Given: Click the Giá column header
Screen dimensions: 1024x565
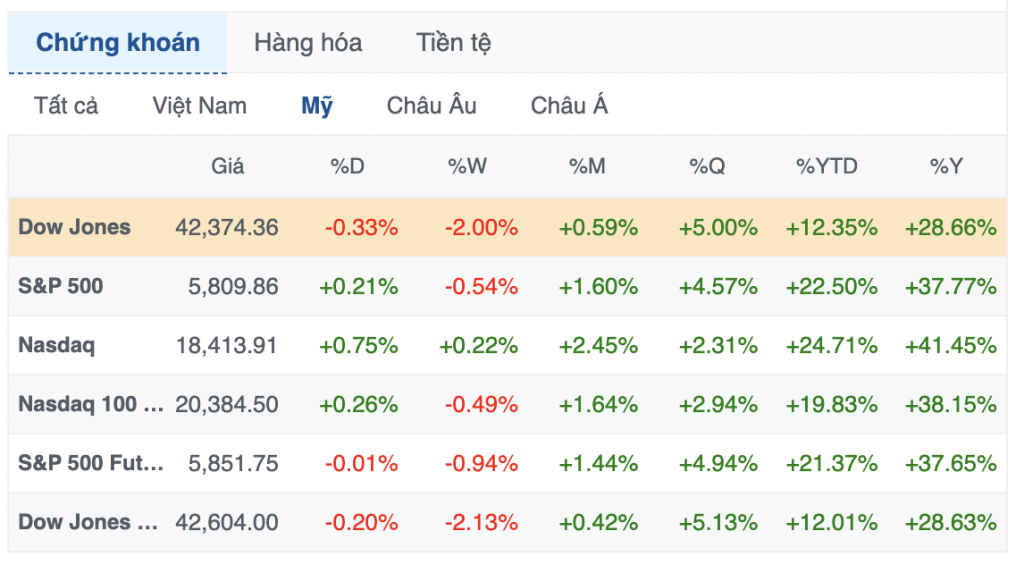Looking at the screenshot, I should coord(228,167).
